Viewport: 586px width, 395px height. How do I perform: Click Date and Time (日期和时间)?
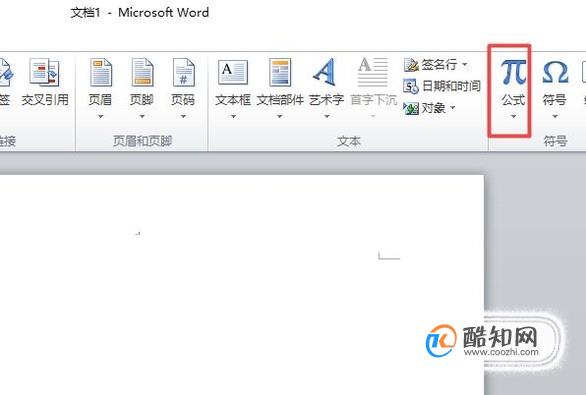pos(442,86)
